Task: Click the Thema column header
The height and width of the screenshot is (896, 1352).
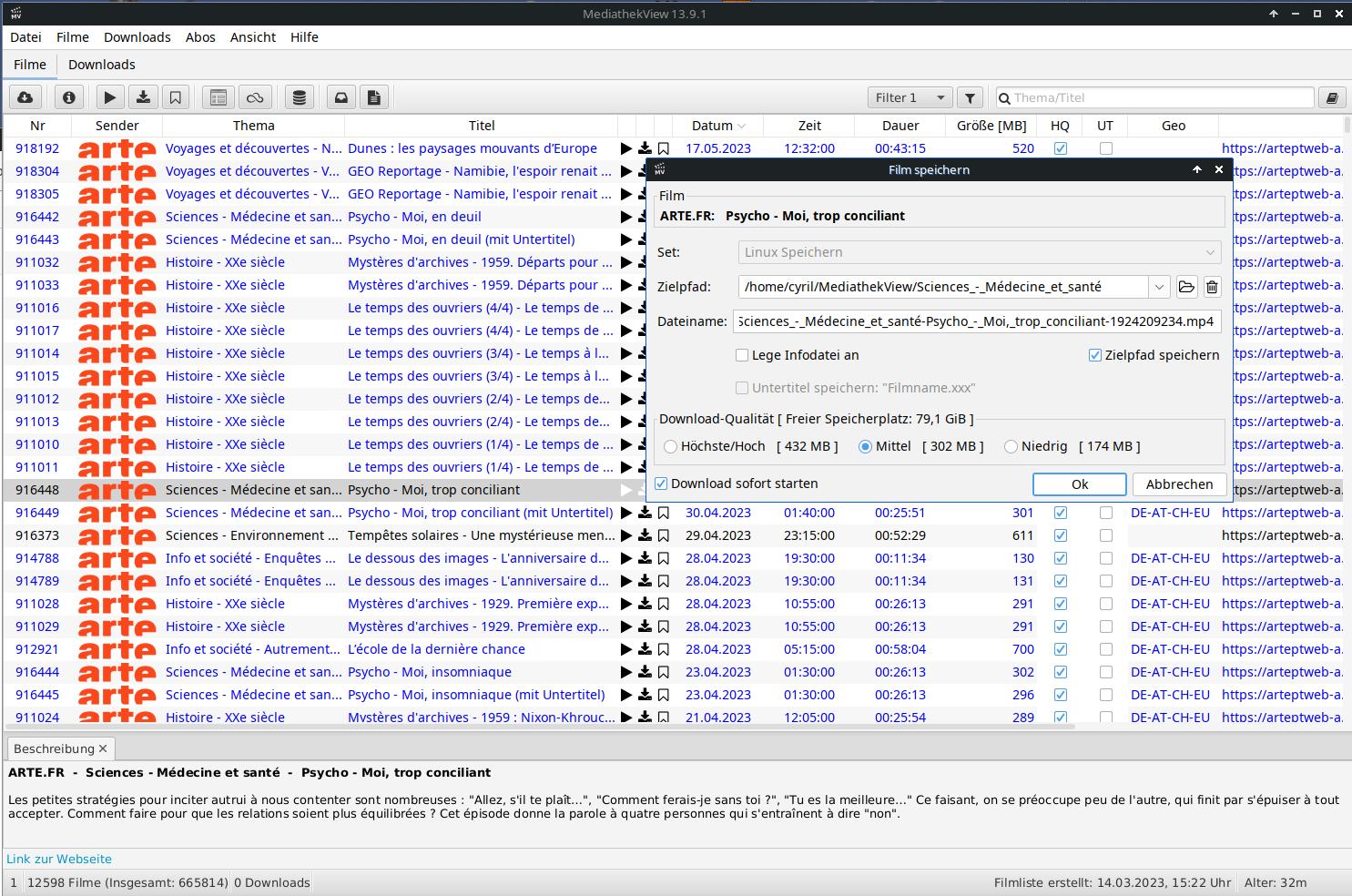Action: tap(253, 126)
